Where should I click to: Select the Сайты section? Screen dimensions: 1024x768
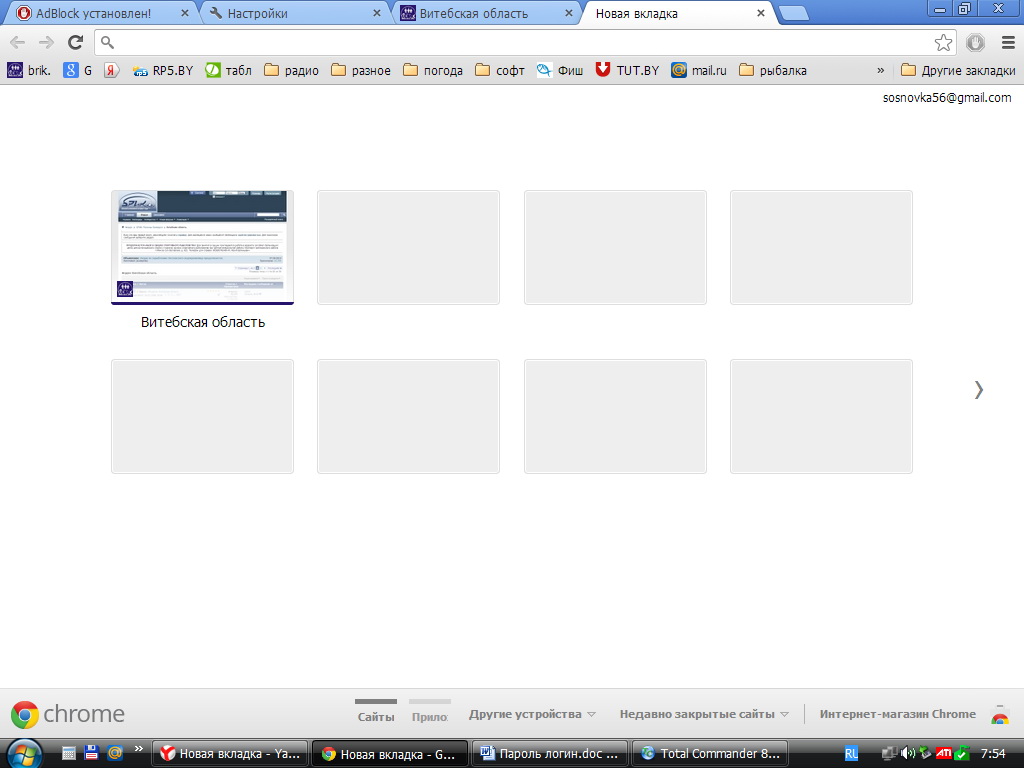[x=376, y=716]
